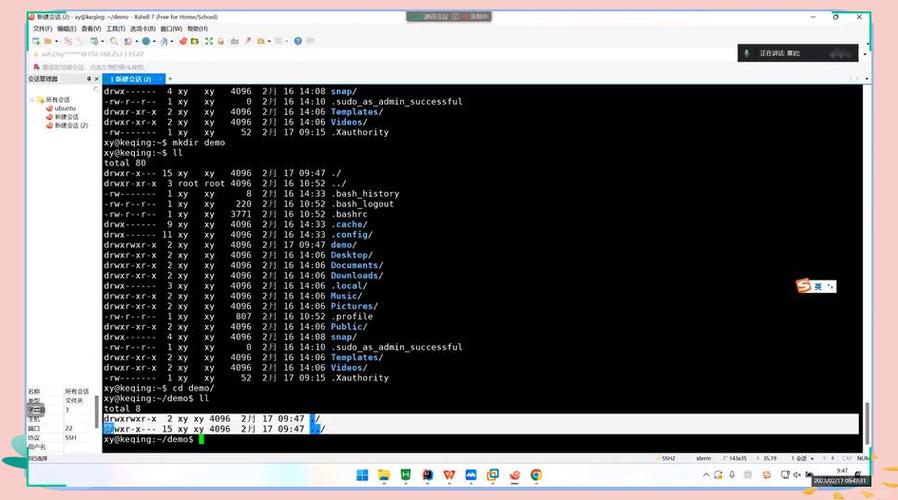Click the 'mkdir demo' command line text

point(198,143)
